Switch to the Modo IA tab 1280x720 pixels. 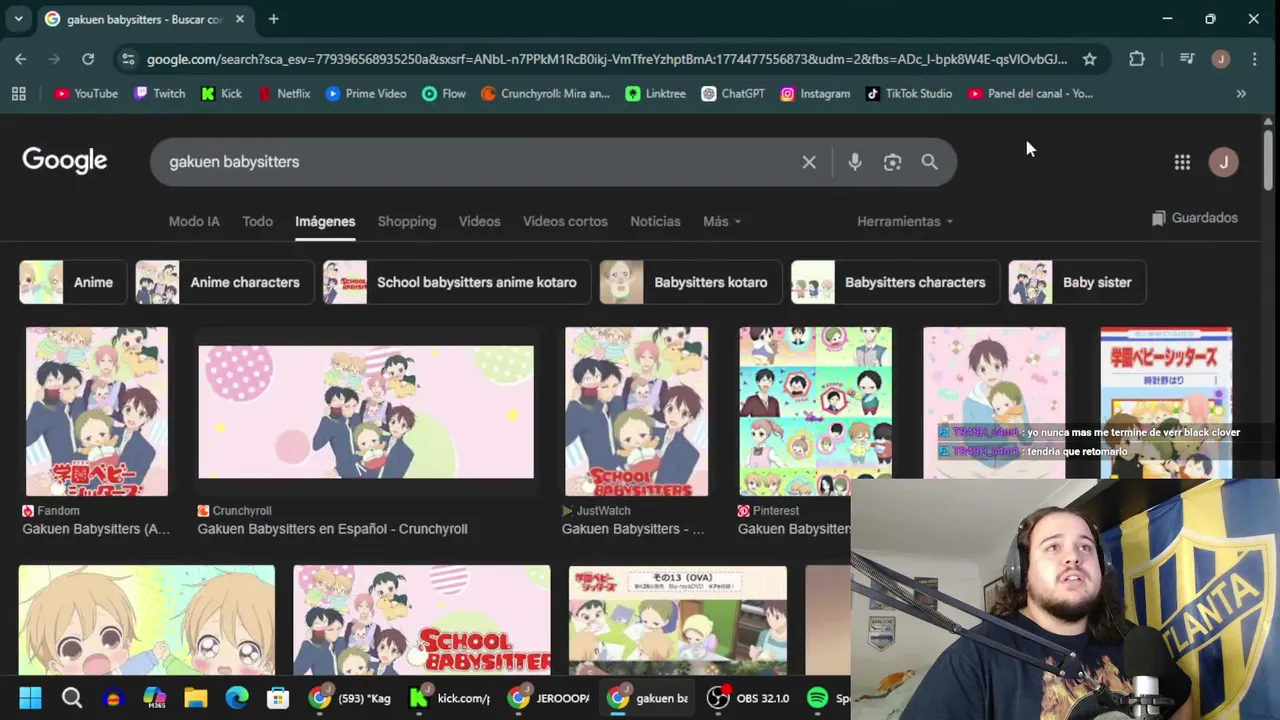coord(194,221)
